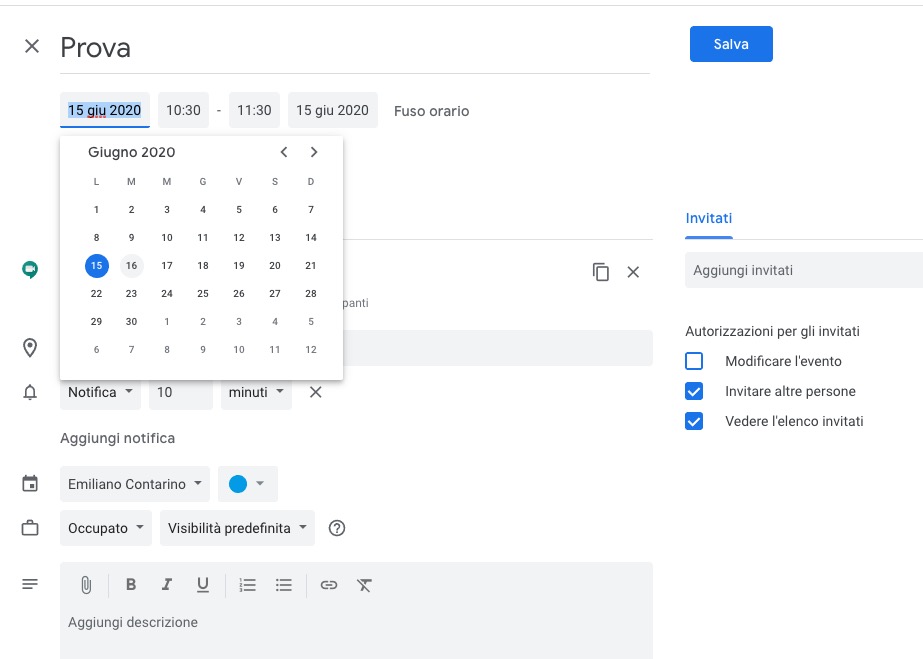Click the copy video conference info icon
The height and width of the screenshot is (659, 923).
click(x=601, y=271)
